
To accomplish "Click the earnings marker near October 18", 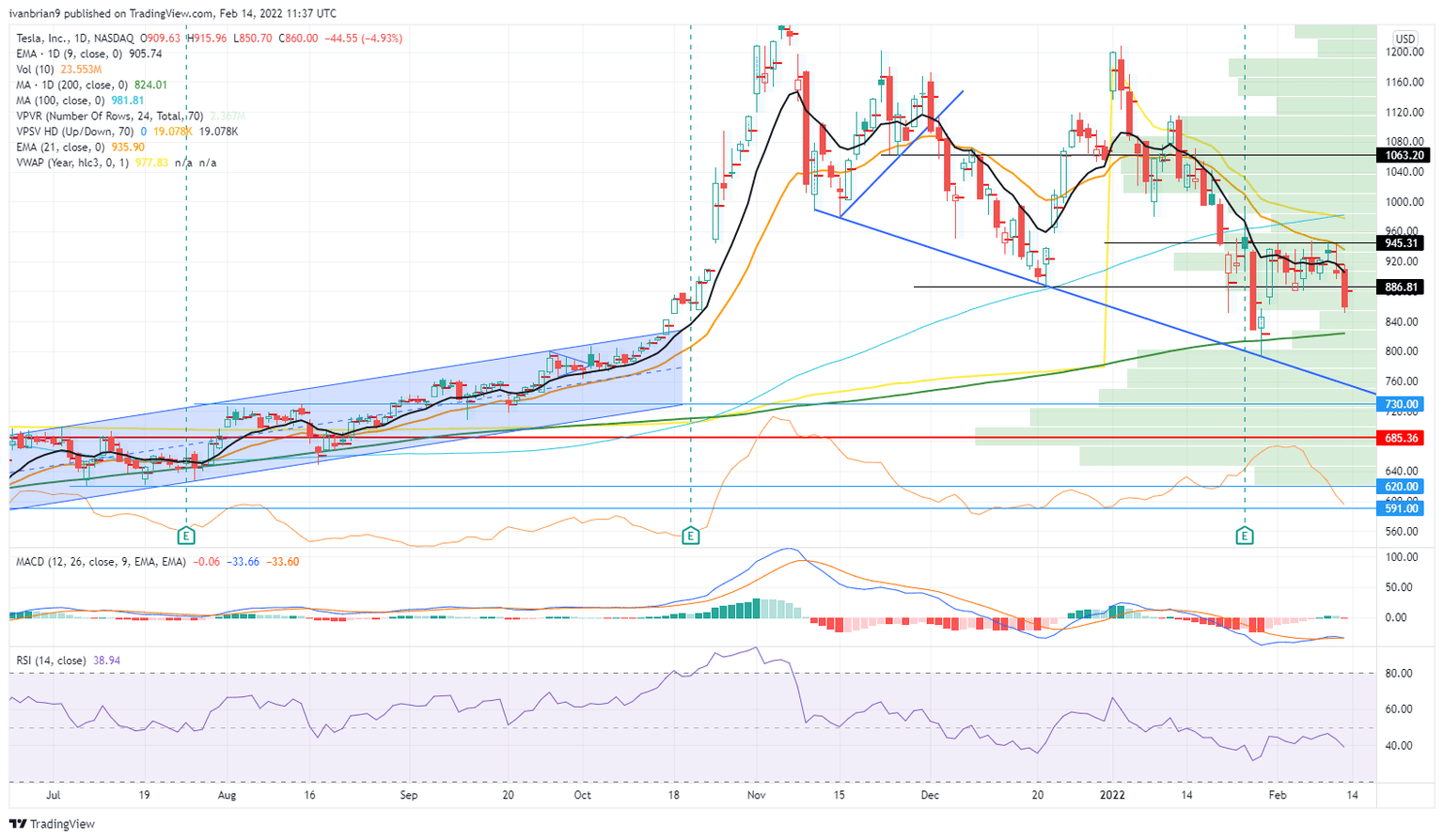I will 691,535.
